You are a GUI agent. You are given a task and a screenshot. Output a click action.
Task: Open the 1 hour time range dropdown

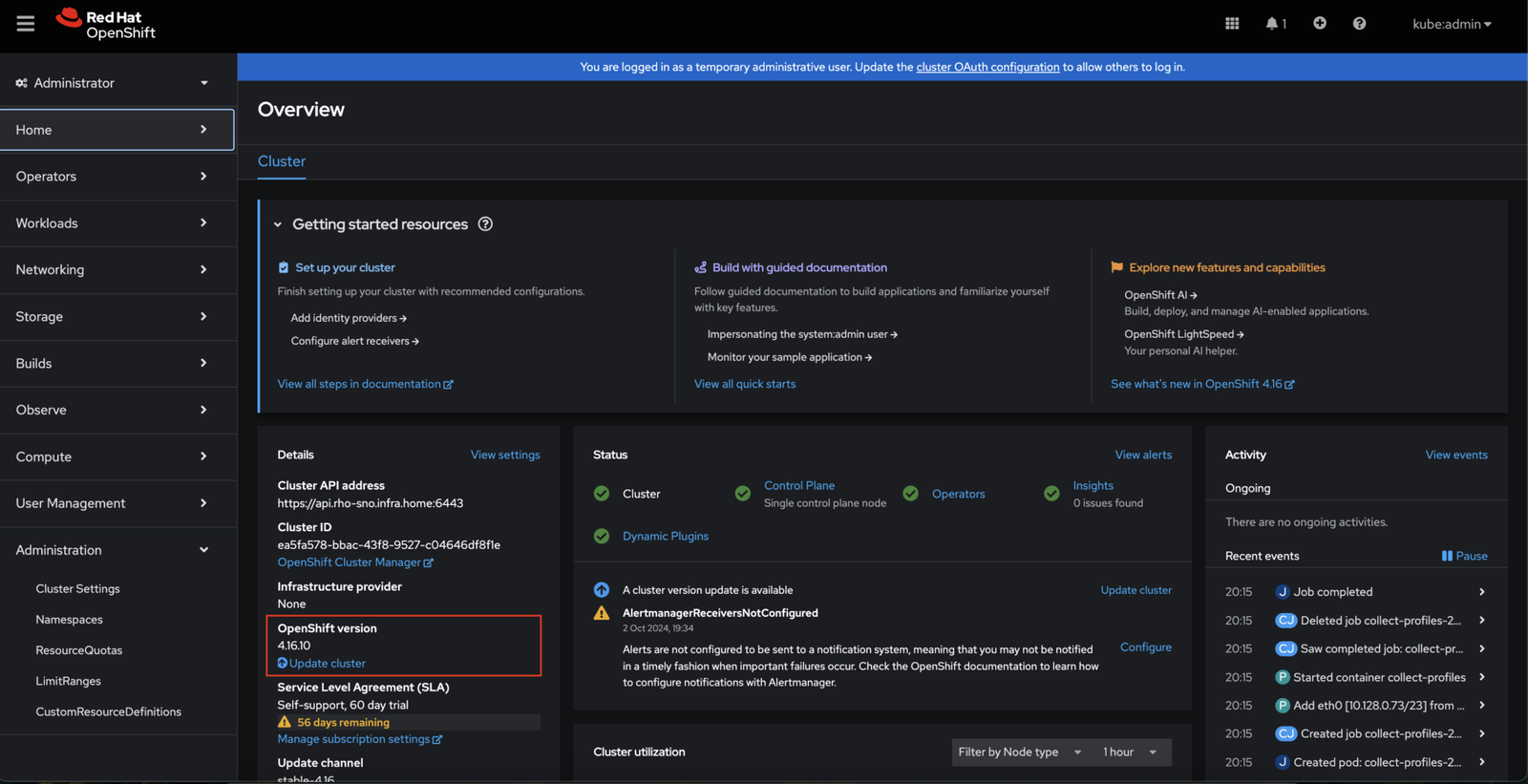click(x=1130, y=752)
